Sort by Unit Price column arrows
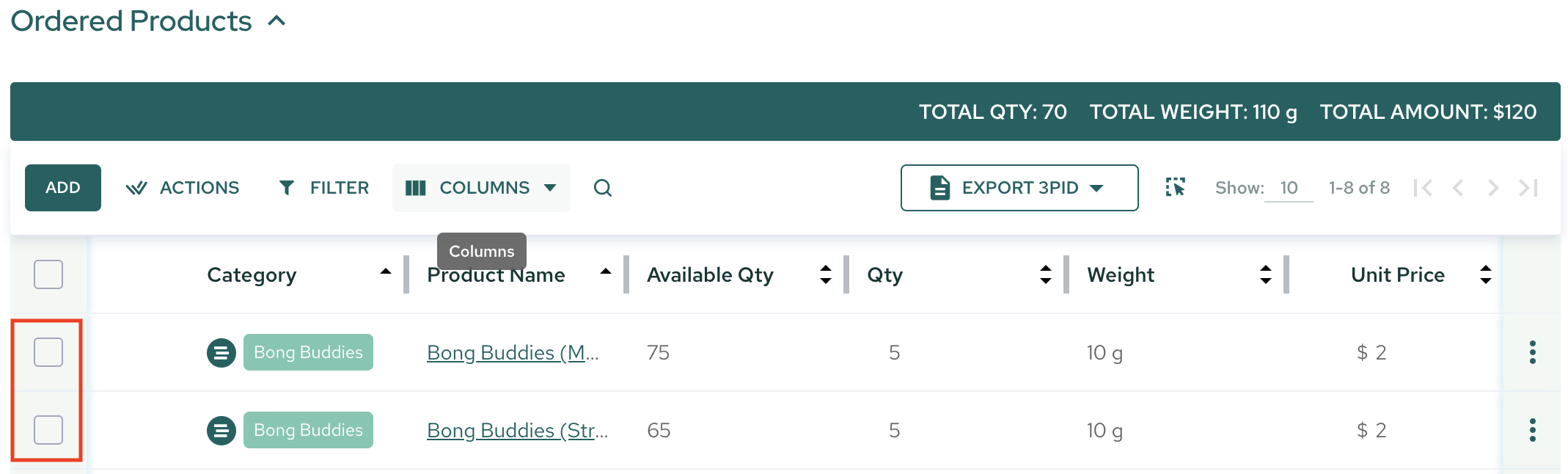Screen dimensions: 1568x474 [1486, 274]
